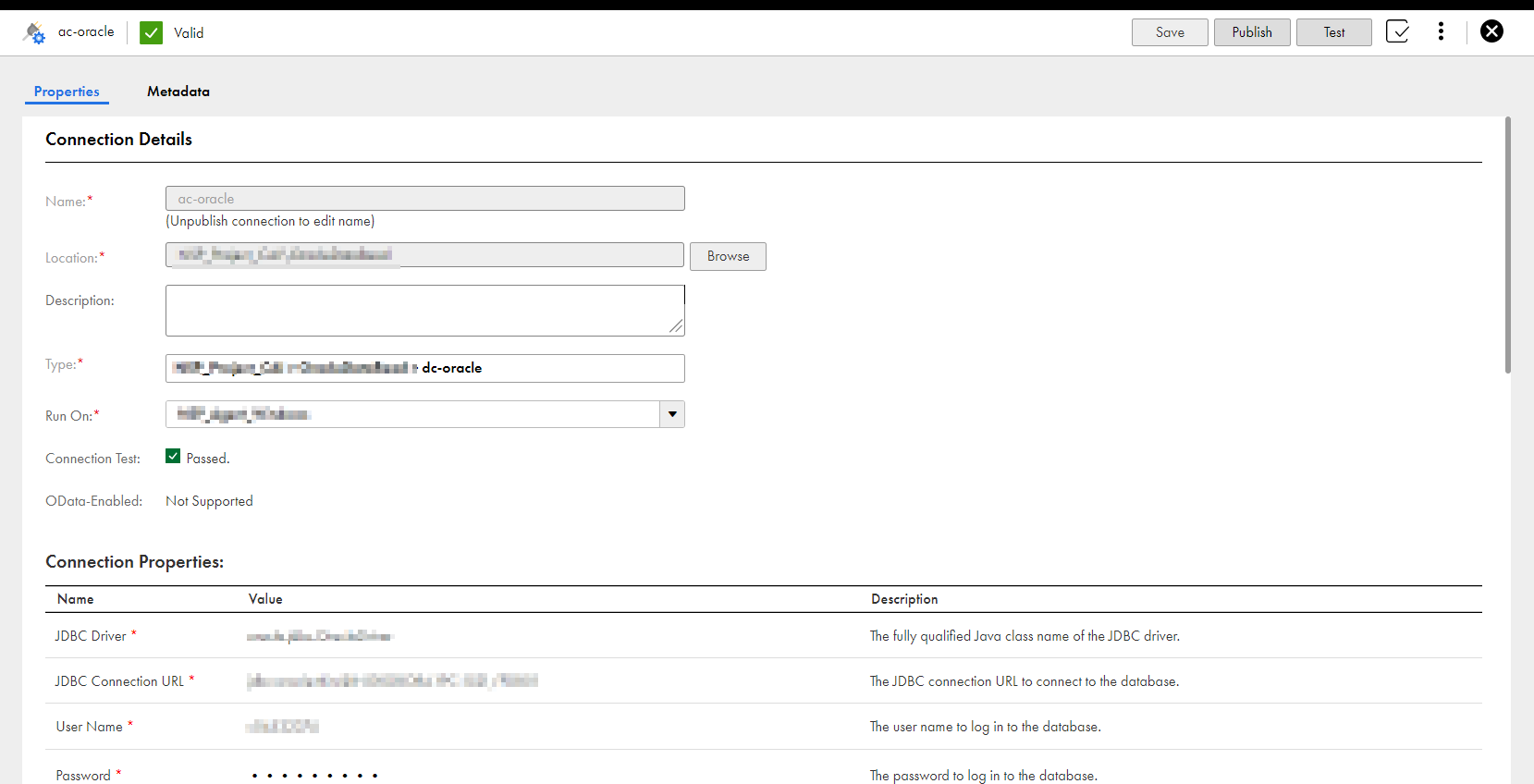Click the Test button

pyautogui.click(x=1334, y=32)
